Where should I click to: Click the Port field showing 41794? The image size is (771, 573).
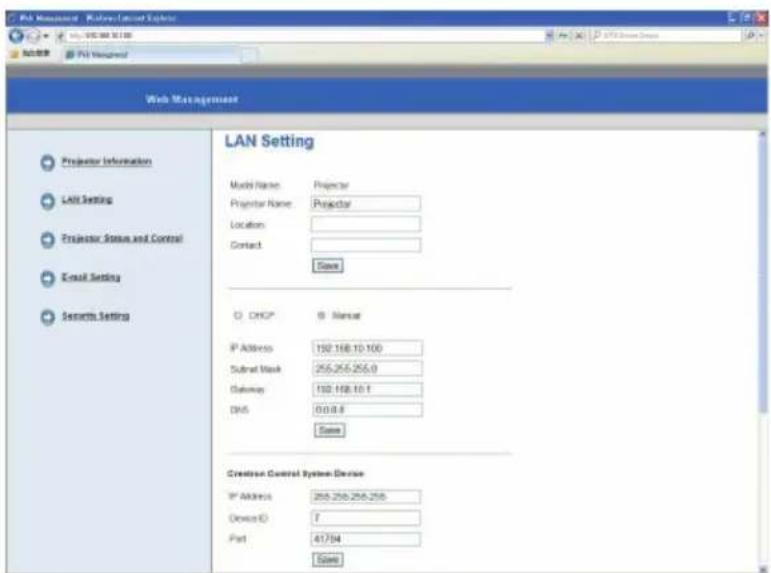pos(366,539)
